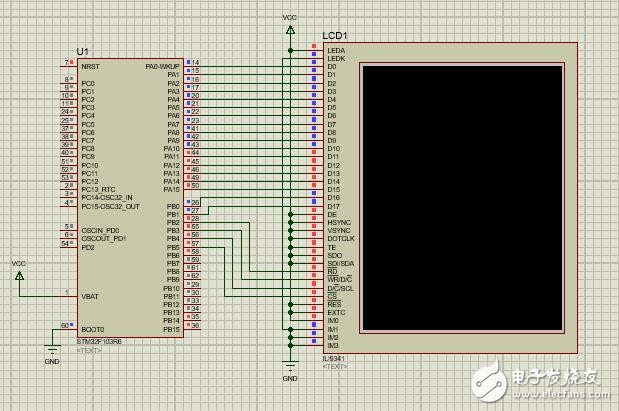Click the D17 pin label on LCD1

coord(334,206)
